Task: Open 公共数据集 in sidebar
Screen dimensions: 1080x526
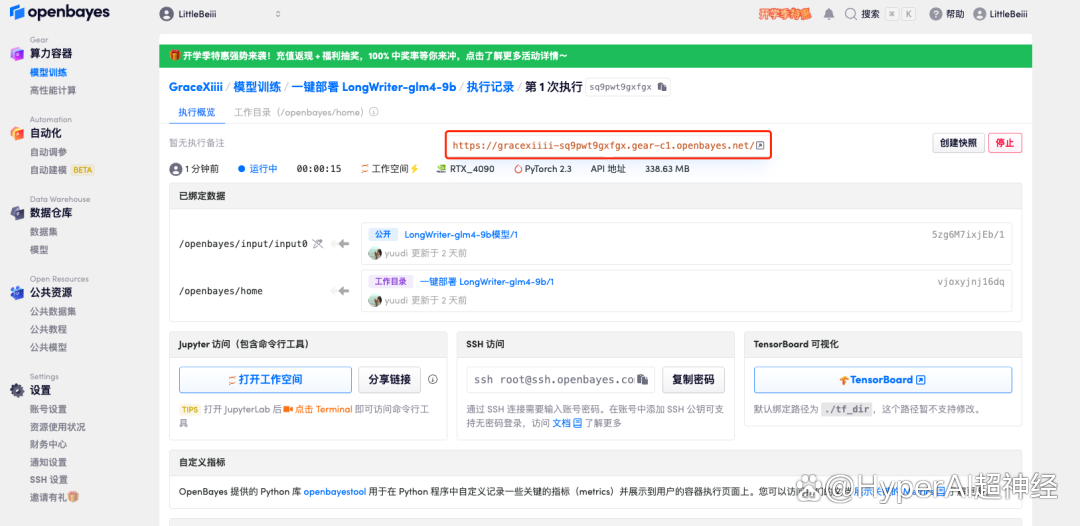Action: [53, 311]
